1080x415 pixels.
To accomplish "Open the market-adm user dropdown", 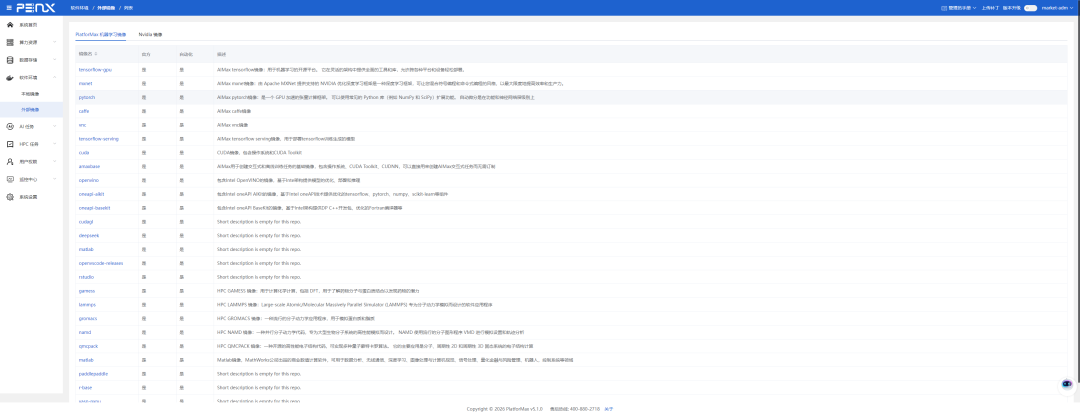I will point(1059,8).
